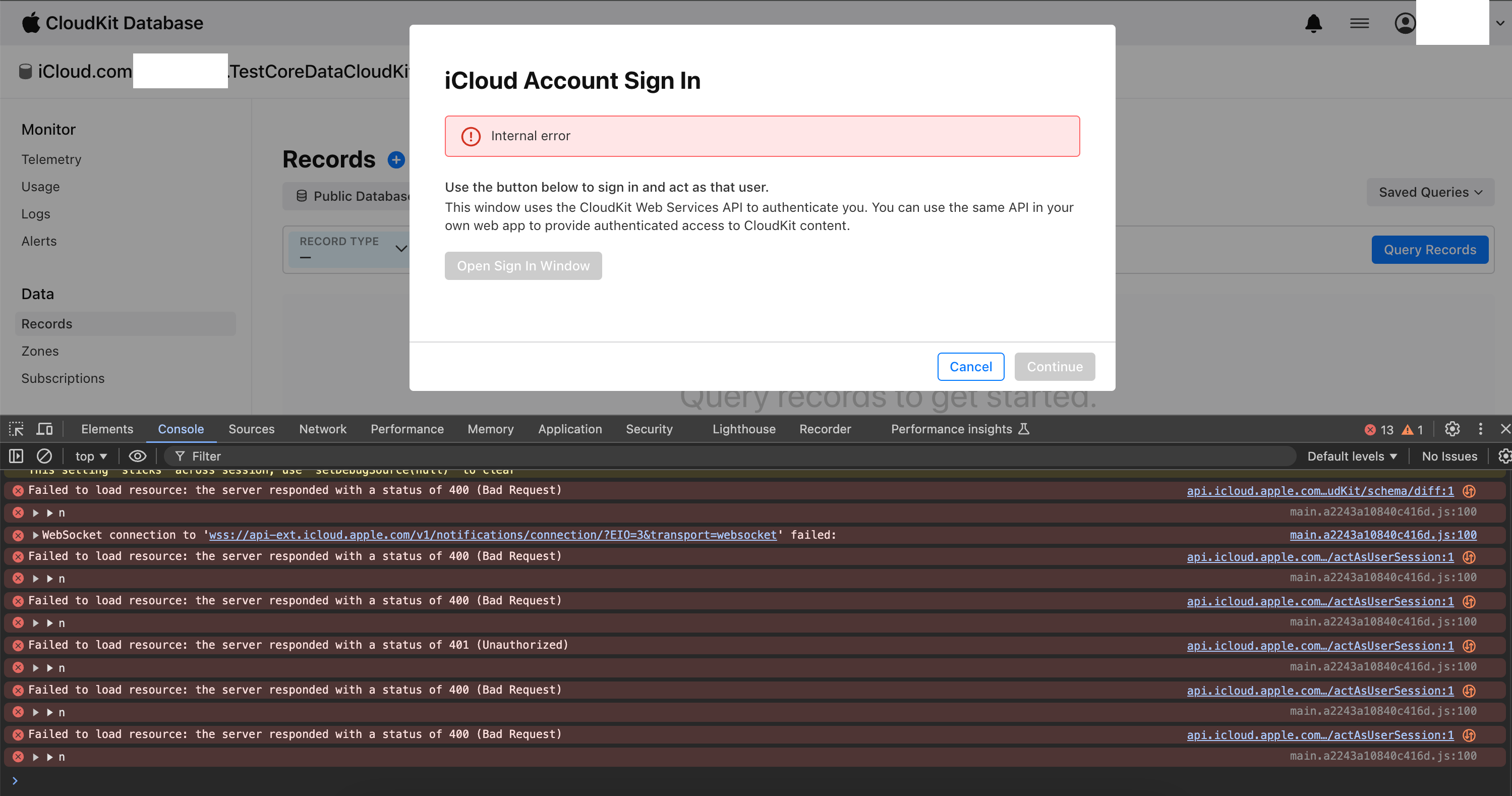
Task: Switch to the Performance tab
Action: pyautogui.click(x=407, y=429)
